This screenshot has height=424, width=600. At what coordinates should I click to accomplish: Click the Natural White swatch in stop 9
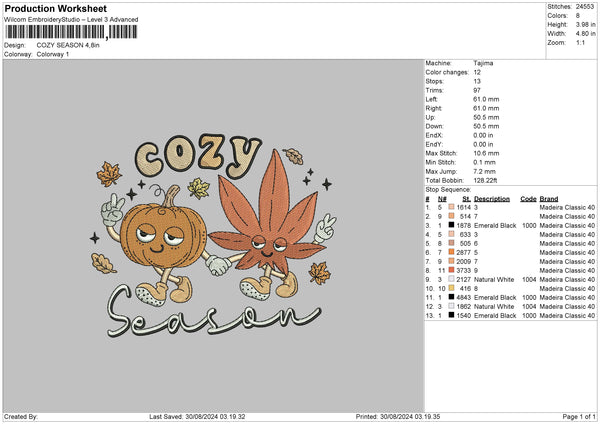pos(452,279)
